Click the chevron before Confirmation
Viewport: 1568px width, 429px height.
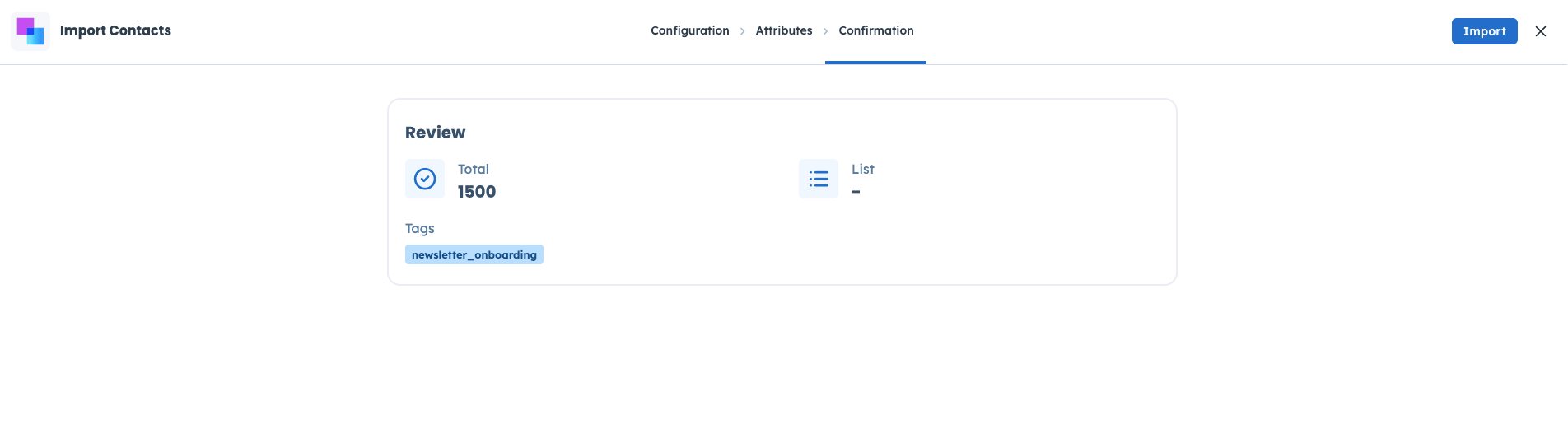[825, 31]
